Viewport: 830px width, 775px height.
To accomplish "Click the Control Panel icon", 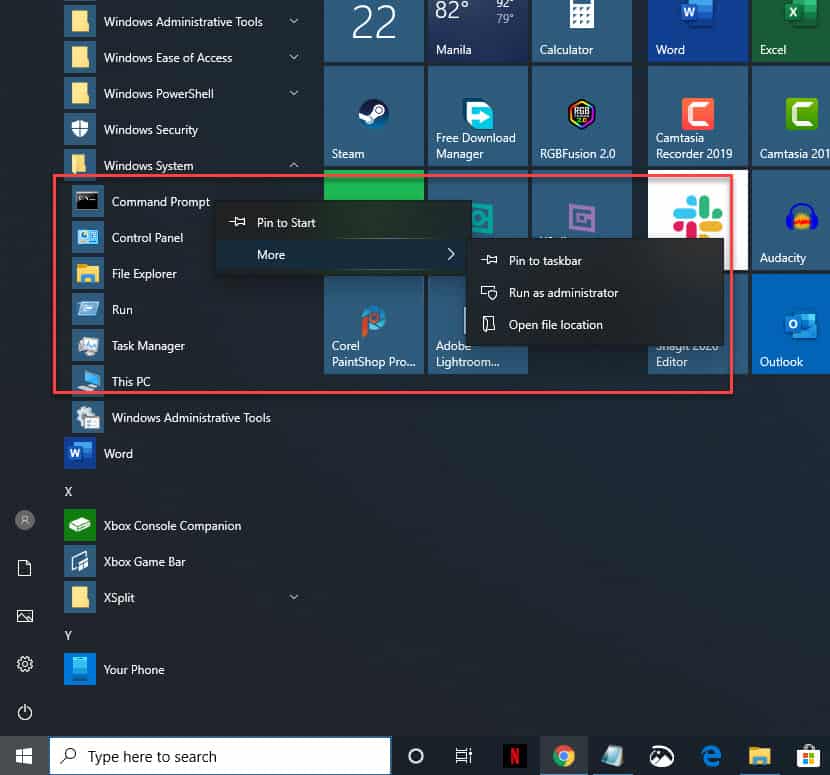I will tap(87, 238).
